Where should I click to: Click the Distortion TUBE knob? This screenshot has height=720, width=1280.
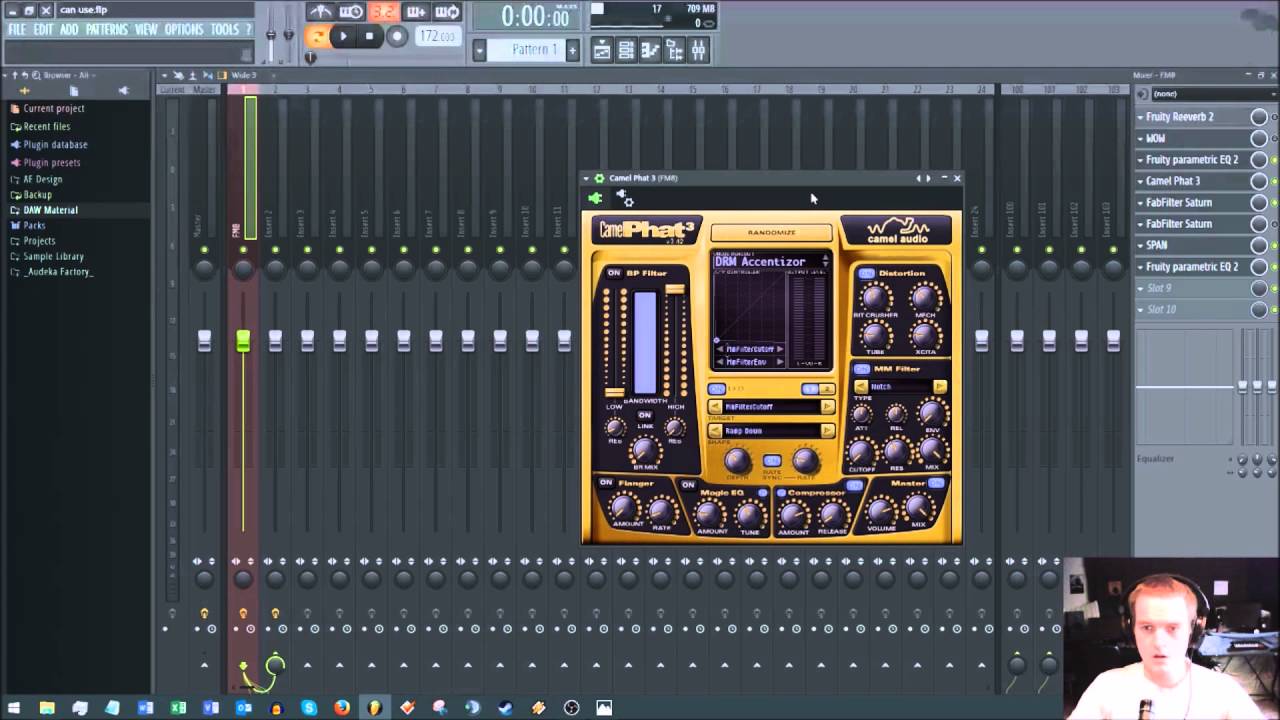[875, 335]
